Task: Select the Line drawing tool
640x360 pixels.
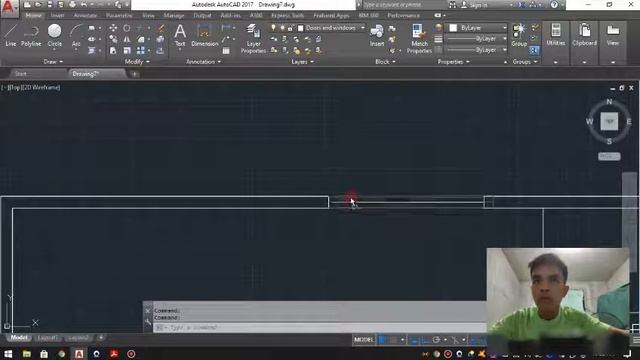Action: coord(10,35)
